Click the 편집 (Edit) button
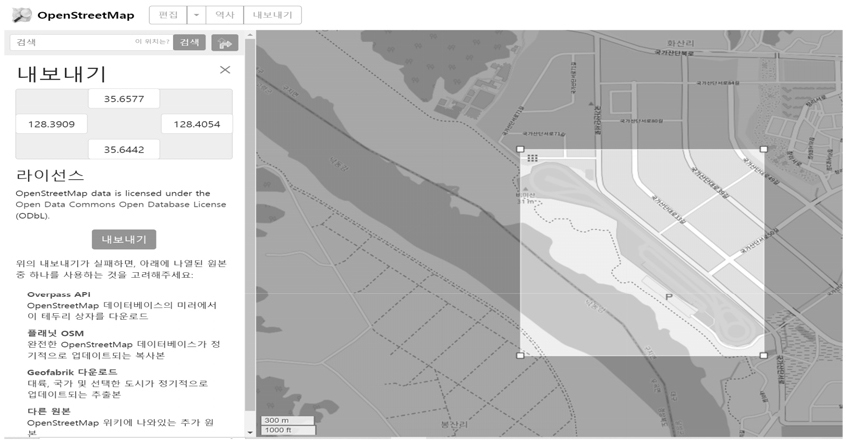Viewport: 846px width, 442px height. pos(168,15)
